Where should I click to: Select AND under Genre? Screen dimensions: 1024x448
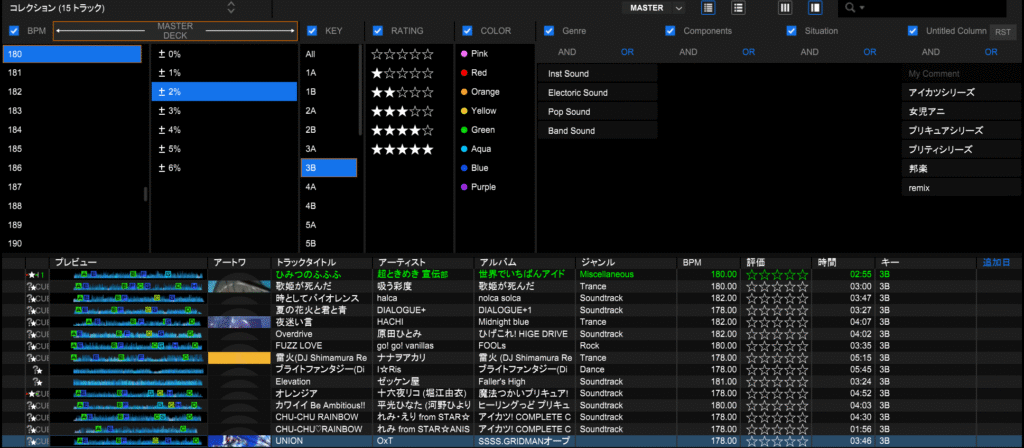567,52
